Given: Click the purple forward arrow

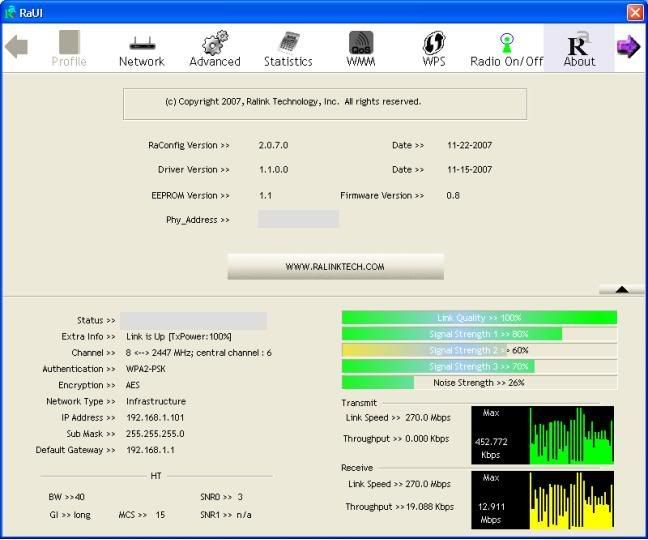Looking at the screenshot, I should [x=628, y=47].
